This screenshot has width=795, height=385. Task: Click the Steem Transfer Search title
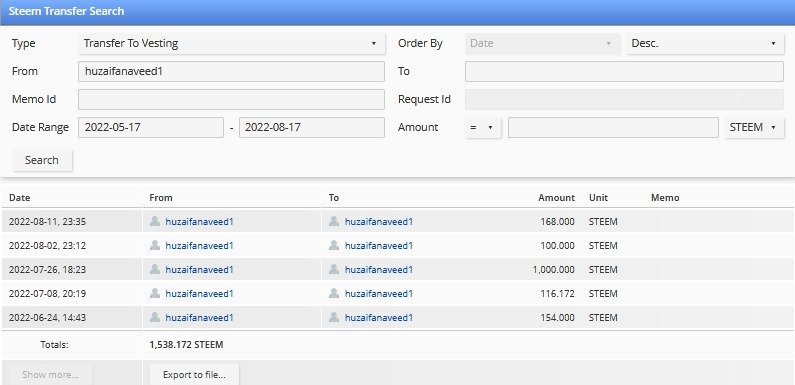[66, 11]
